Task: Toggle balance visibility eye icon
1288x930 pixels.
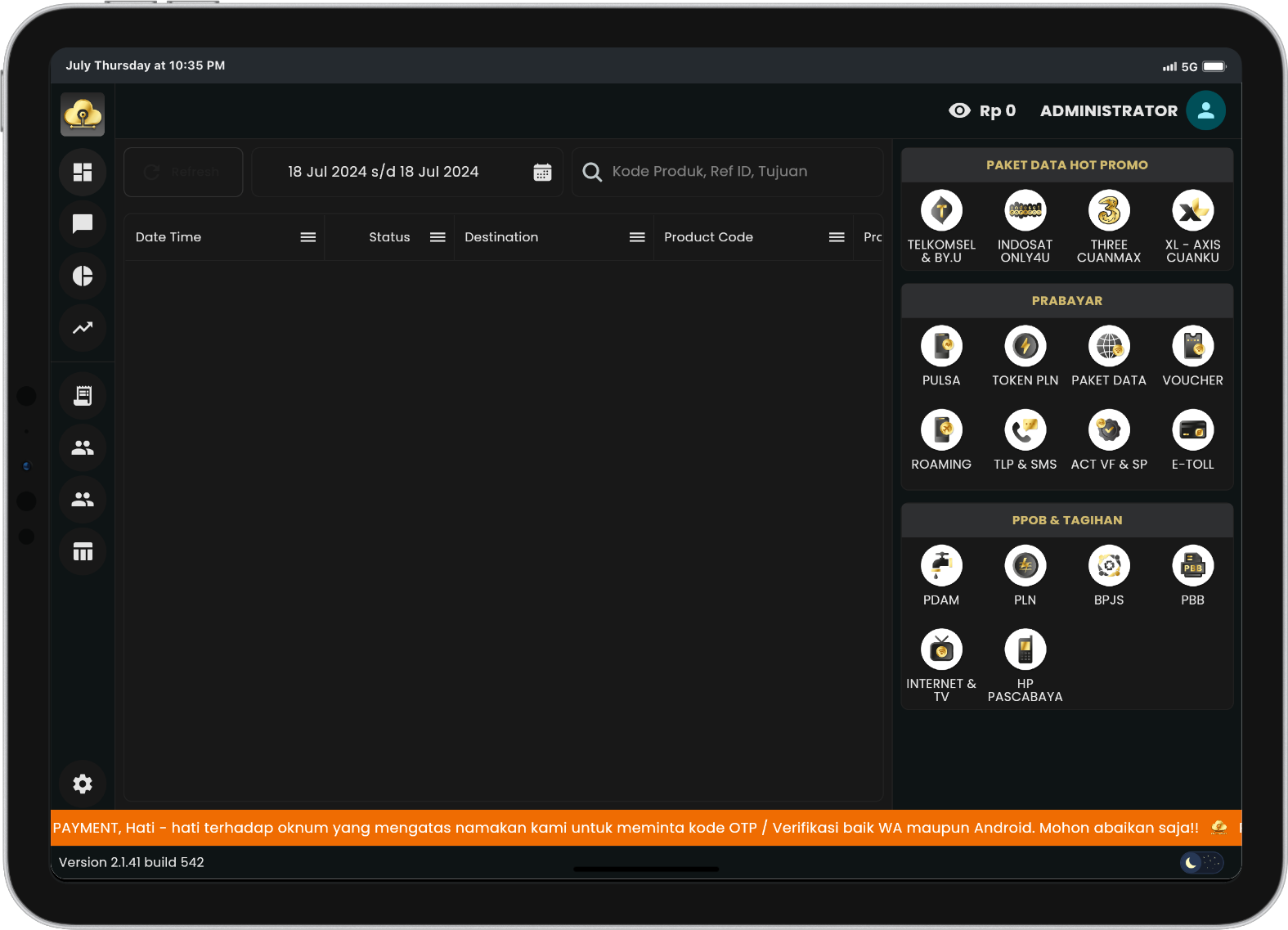Action: point(959,110)
